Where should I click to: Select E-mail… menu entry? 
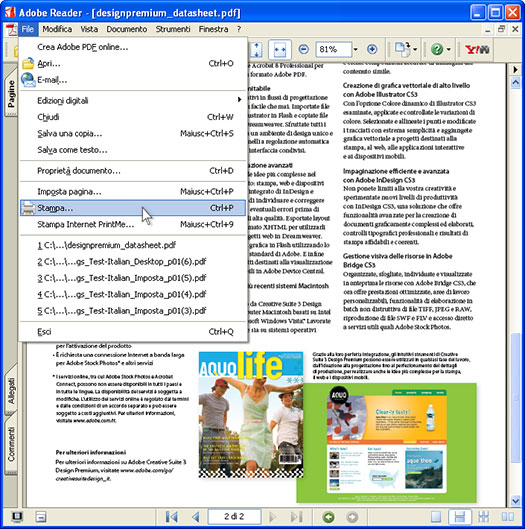[x=133, y=80]
